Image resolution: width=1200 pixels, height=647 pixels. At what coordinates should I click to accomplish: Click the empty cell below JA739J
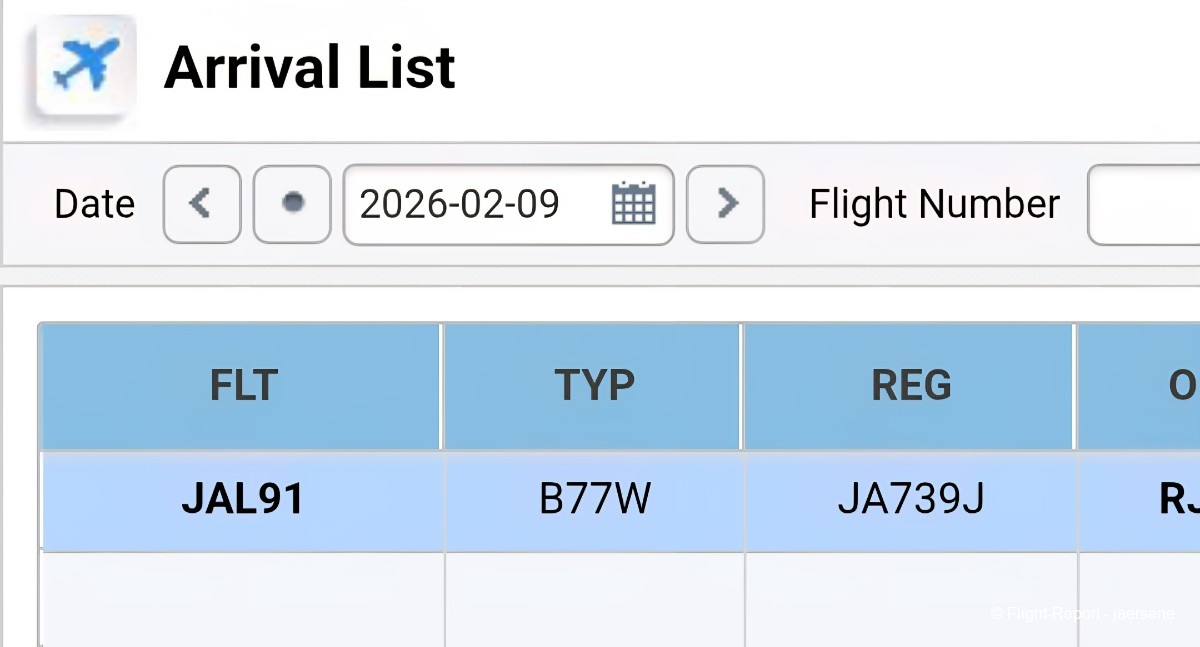(x=910, y=598)
